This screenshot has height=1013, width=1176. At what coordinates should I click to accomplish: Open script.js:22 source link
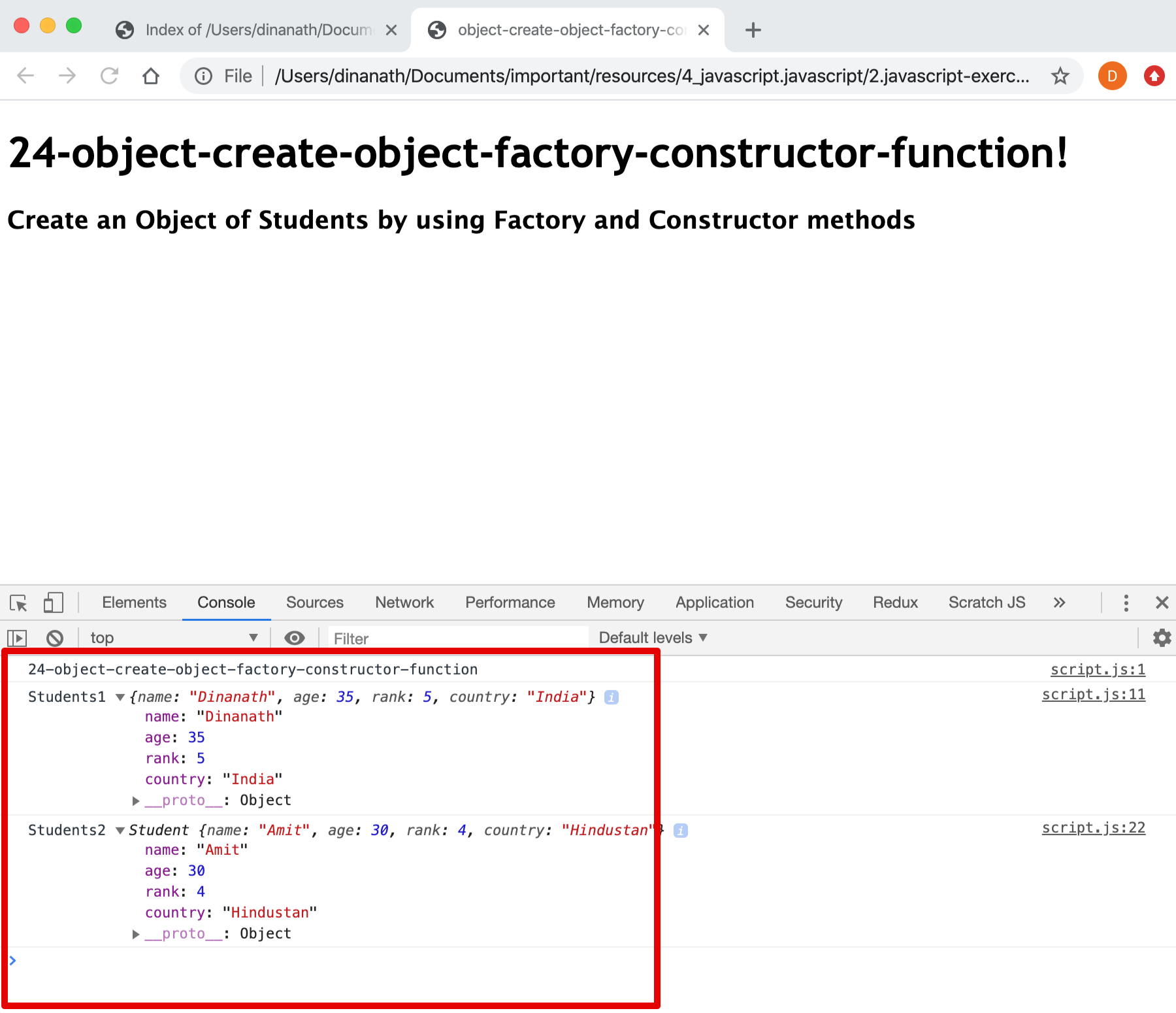(1093, 828)
